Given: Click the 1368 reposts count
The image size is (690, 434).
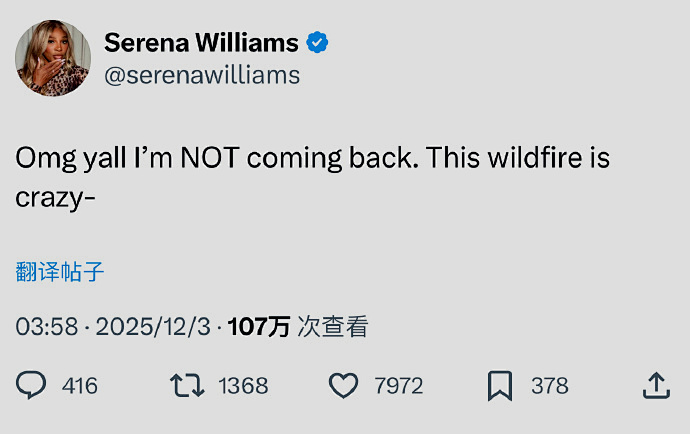Looking at the screenshot, I should click(x=243, y=386).
